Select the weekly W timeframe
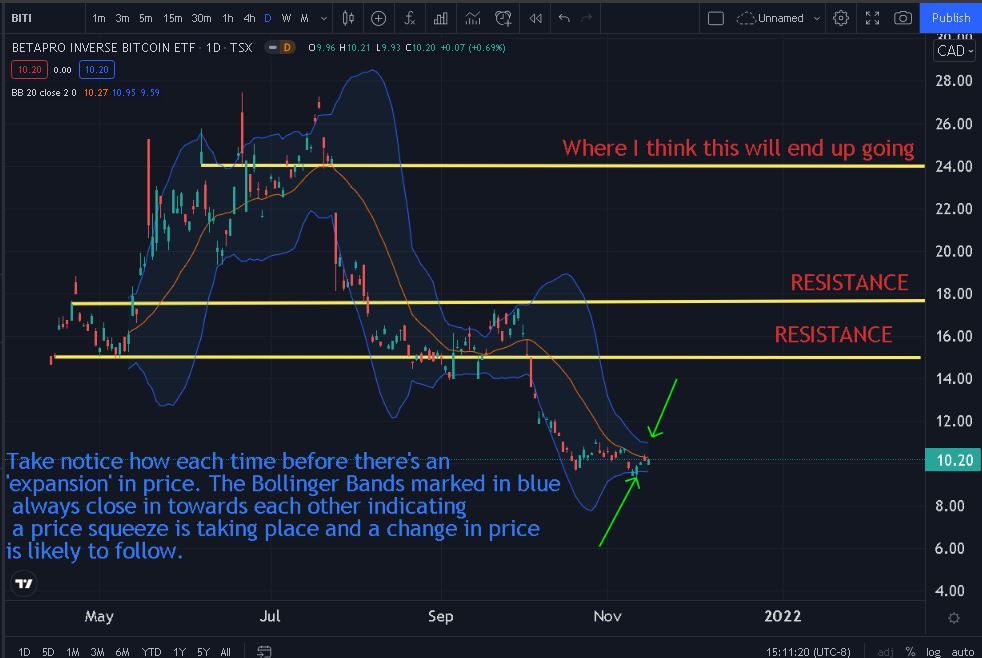 coord(286,18)
